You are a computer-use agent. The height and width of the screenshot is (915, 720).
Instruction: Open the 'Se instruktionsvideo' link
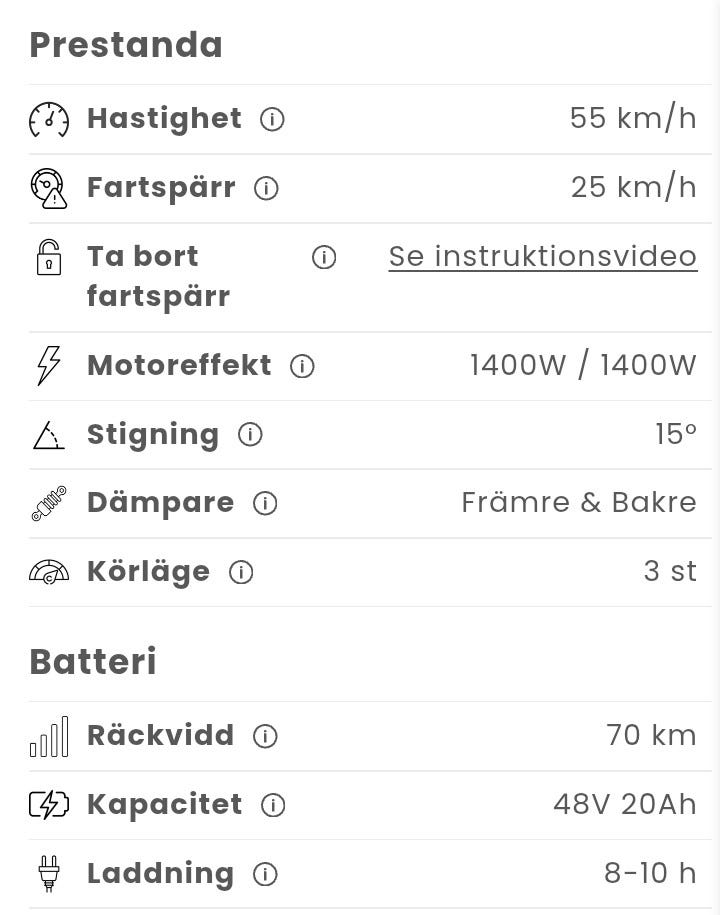point(543,257)
